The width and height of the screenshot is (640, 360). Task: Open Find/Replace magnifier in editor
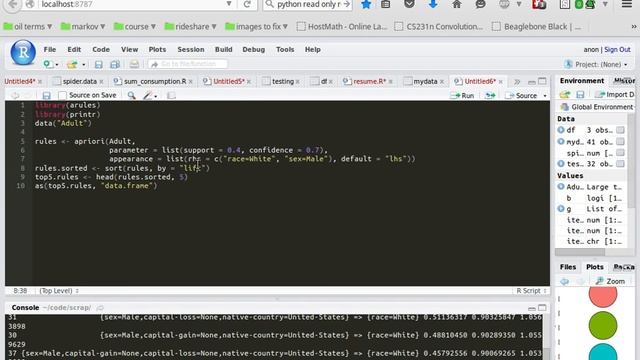tap(131, 96)
